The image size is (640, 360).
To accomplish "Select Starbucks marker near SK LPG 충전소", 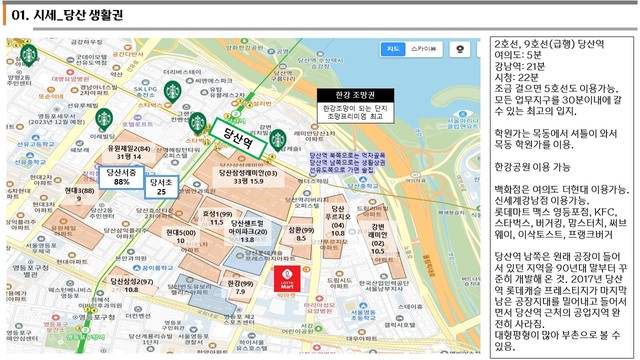I will 173,91.
